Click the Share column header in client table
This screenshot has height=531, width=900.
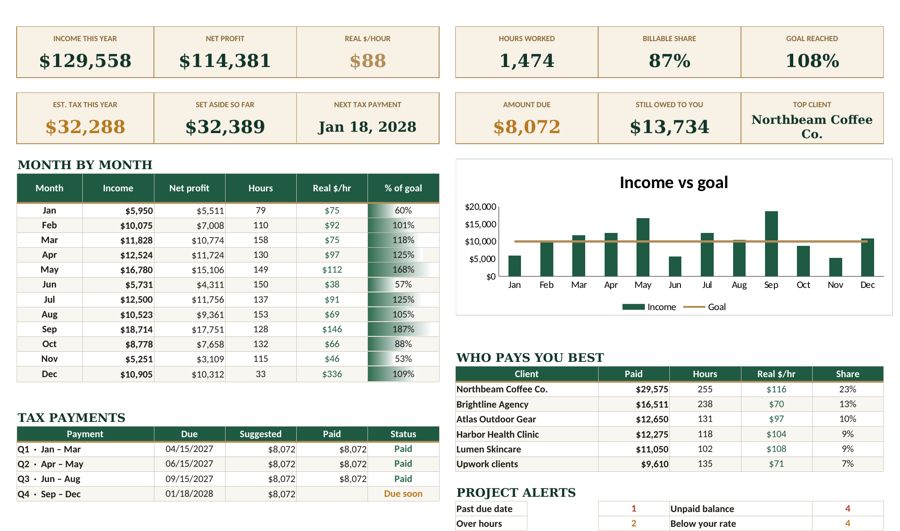pos(847,374)
